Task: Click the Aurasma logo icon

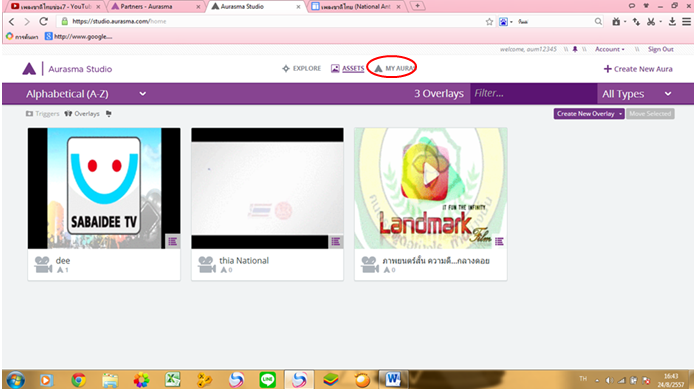Action: coord(29,69)
